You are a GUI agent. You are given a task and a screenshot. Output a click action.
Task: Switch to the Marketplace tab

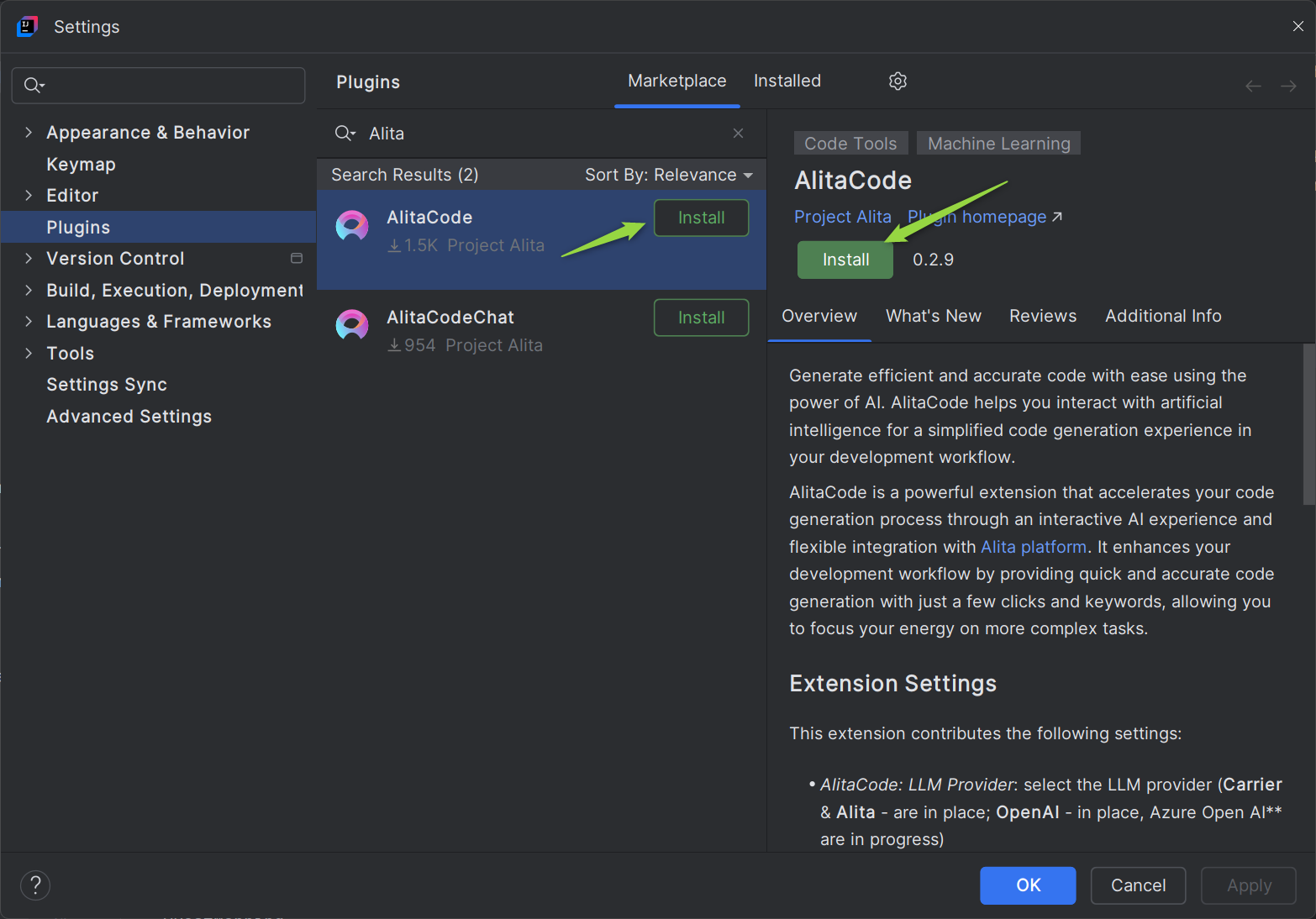(677, 81)
